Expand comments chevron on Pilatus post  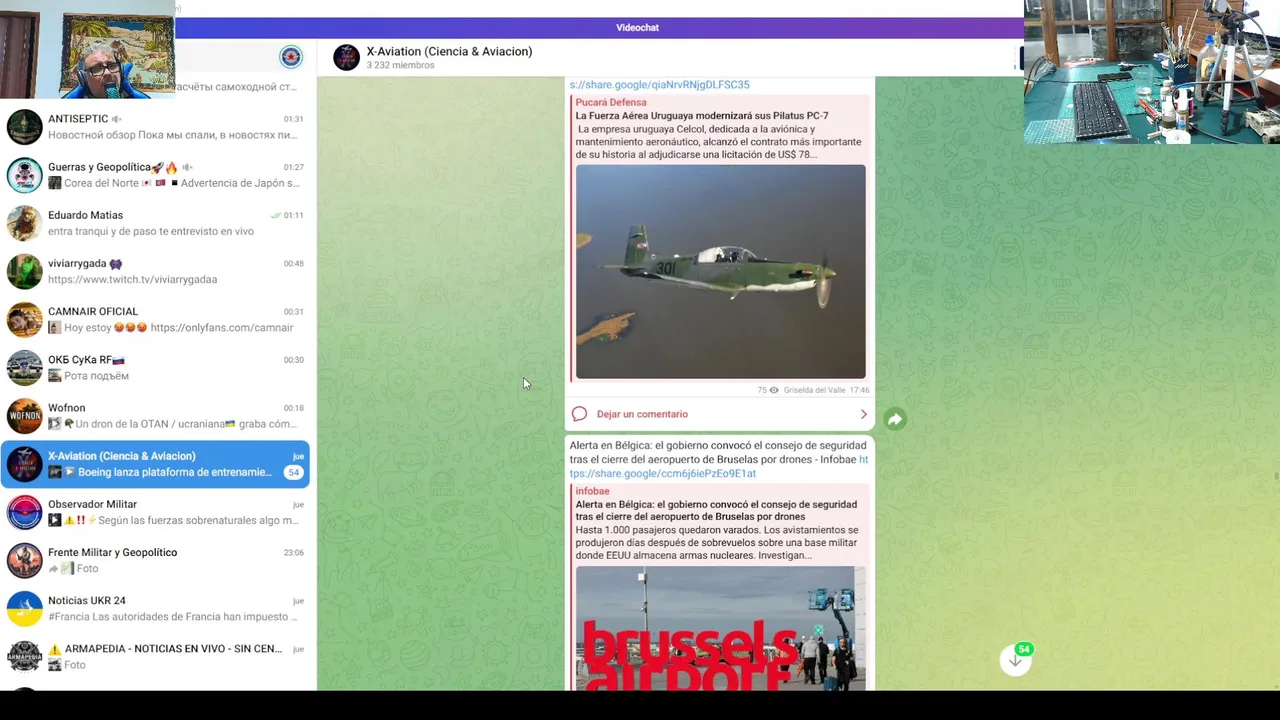864,414
